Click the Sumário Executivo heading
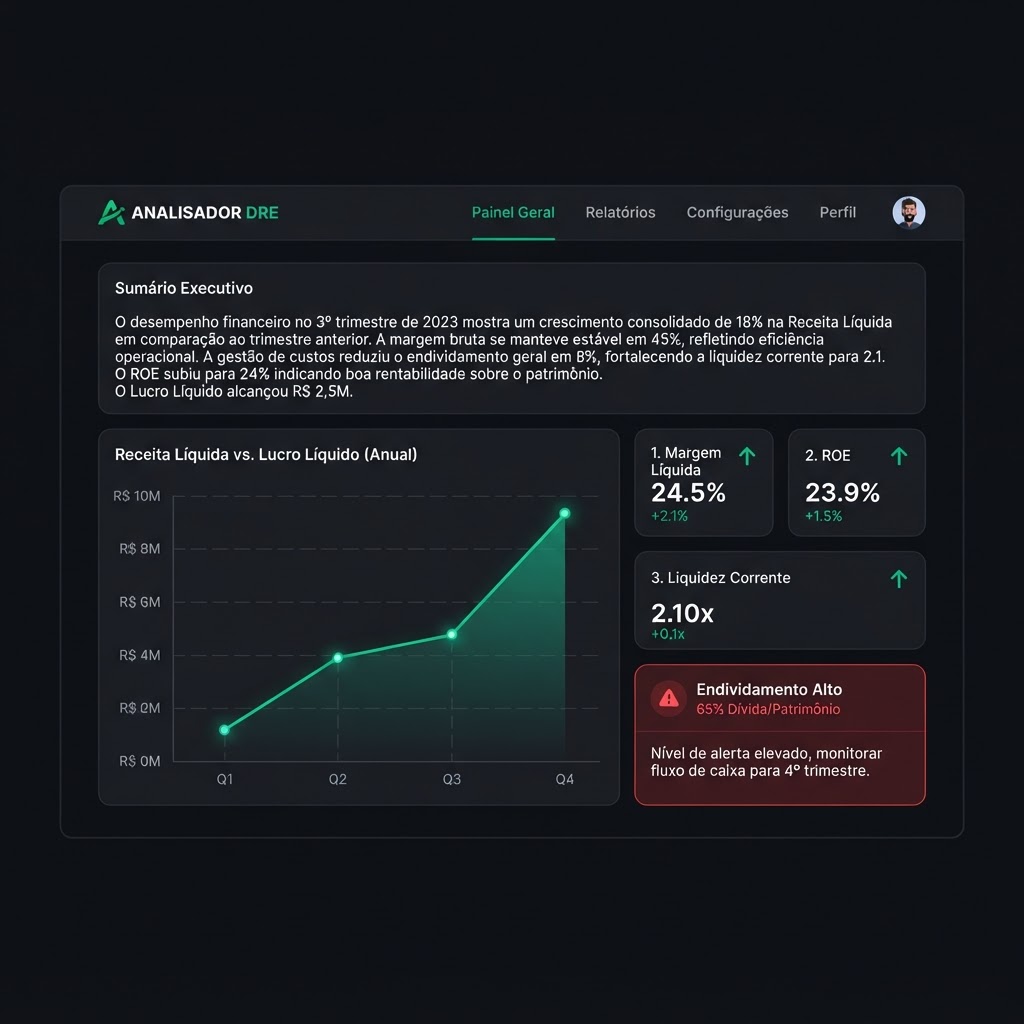This screenshot has width=1024, height=1024. pyautogui.click(x=184, y=288)
